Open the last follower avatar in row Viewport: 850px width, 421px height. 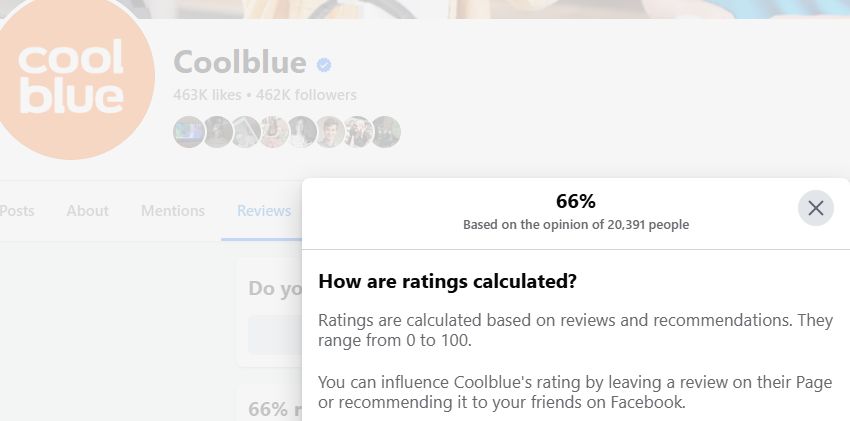pos(386,132)
